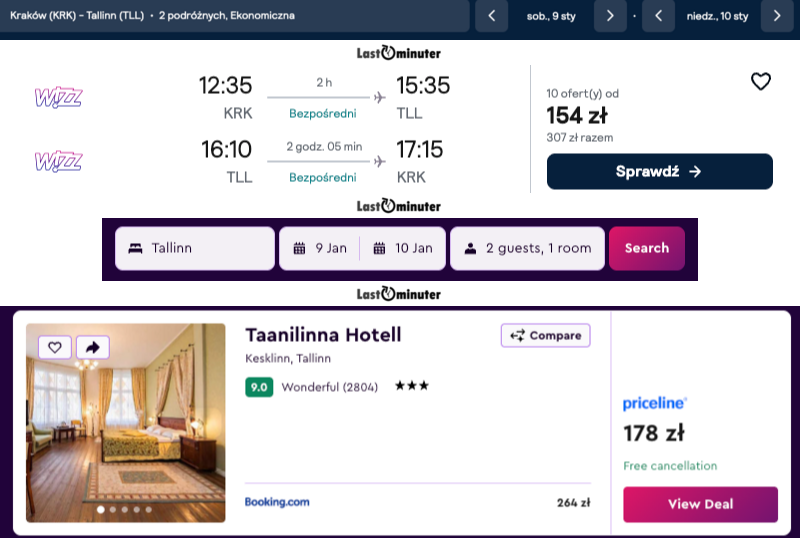Click the pink Search button
The width and height of the screenshot is (800, 538).
647,248
